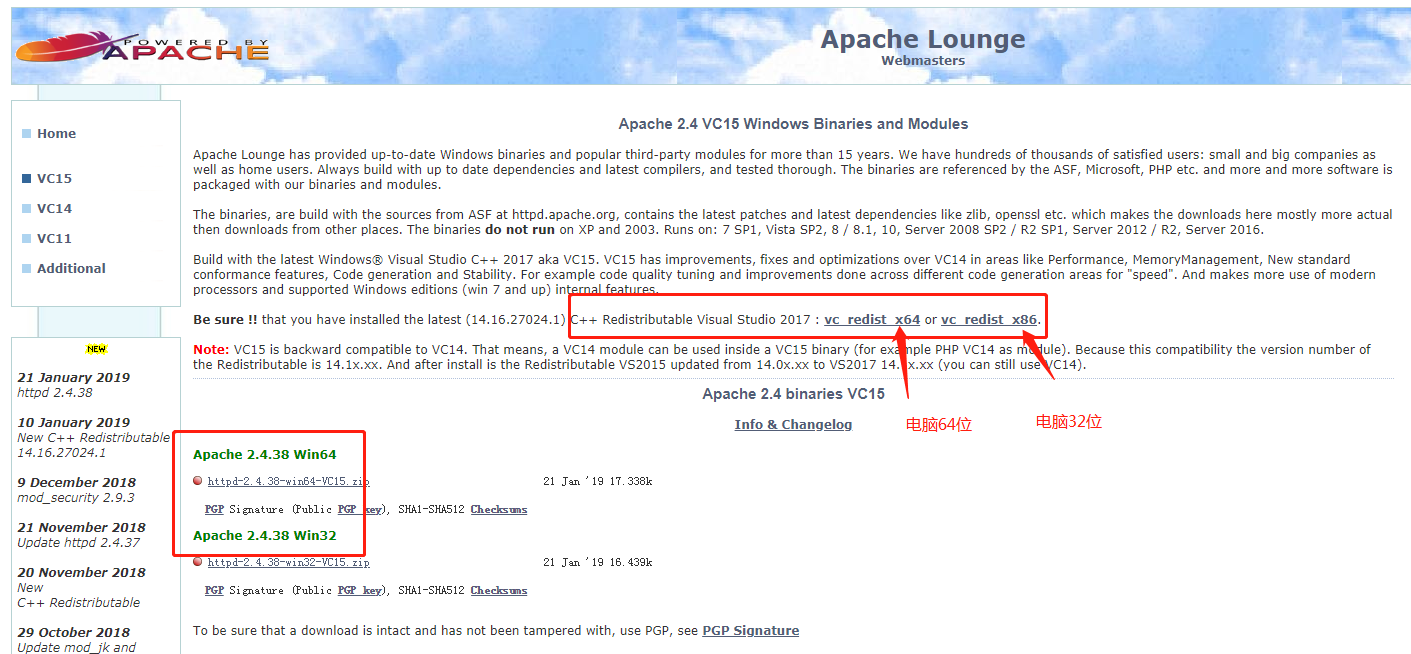Click the Apache 2.4 binaries VC15 subheading
The height and width of the screenshot is (654, 1411).
(793, 394)
